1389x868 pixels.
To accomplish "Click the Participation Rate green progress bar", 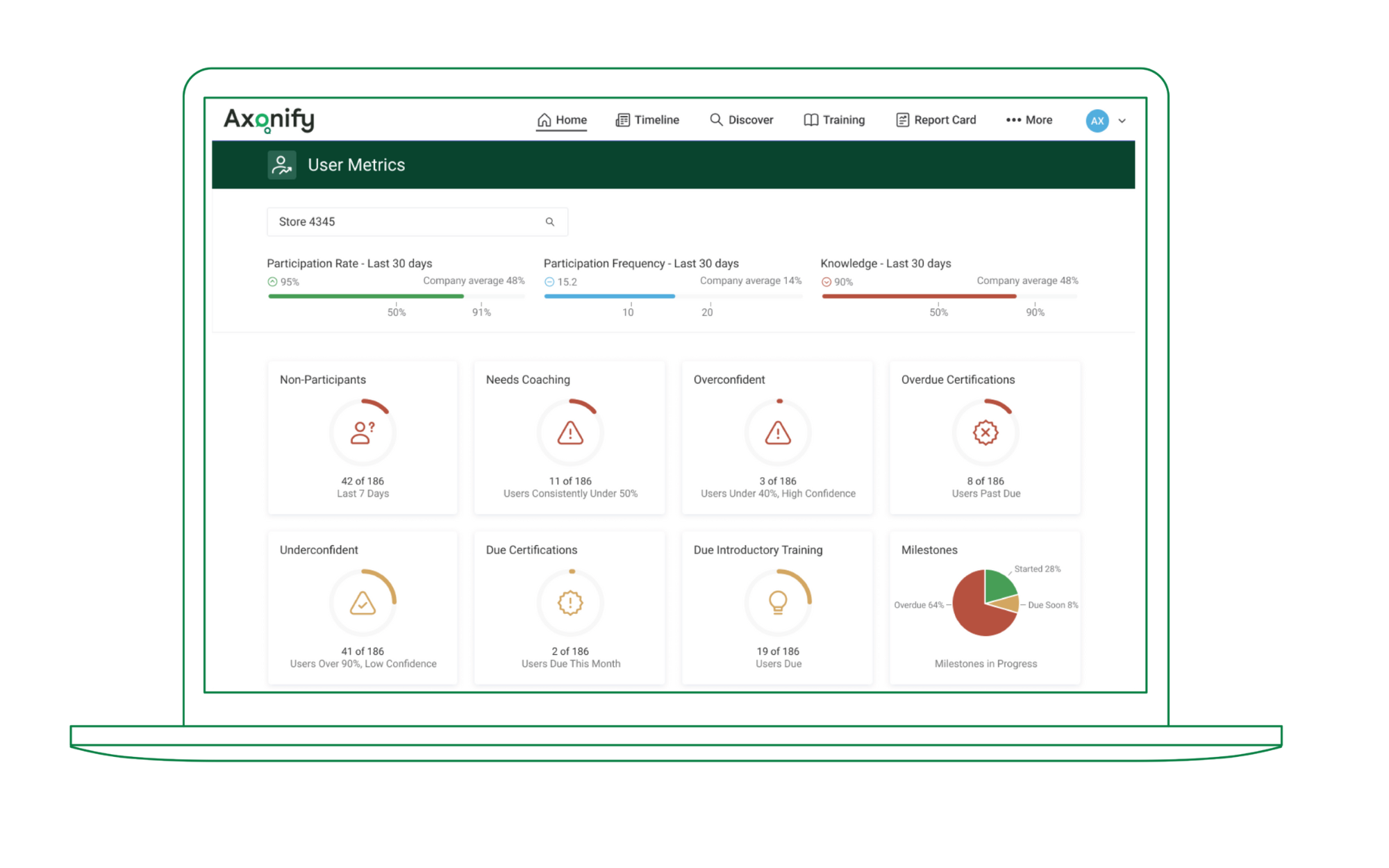I will [366, 297].
